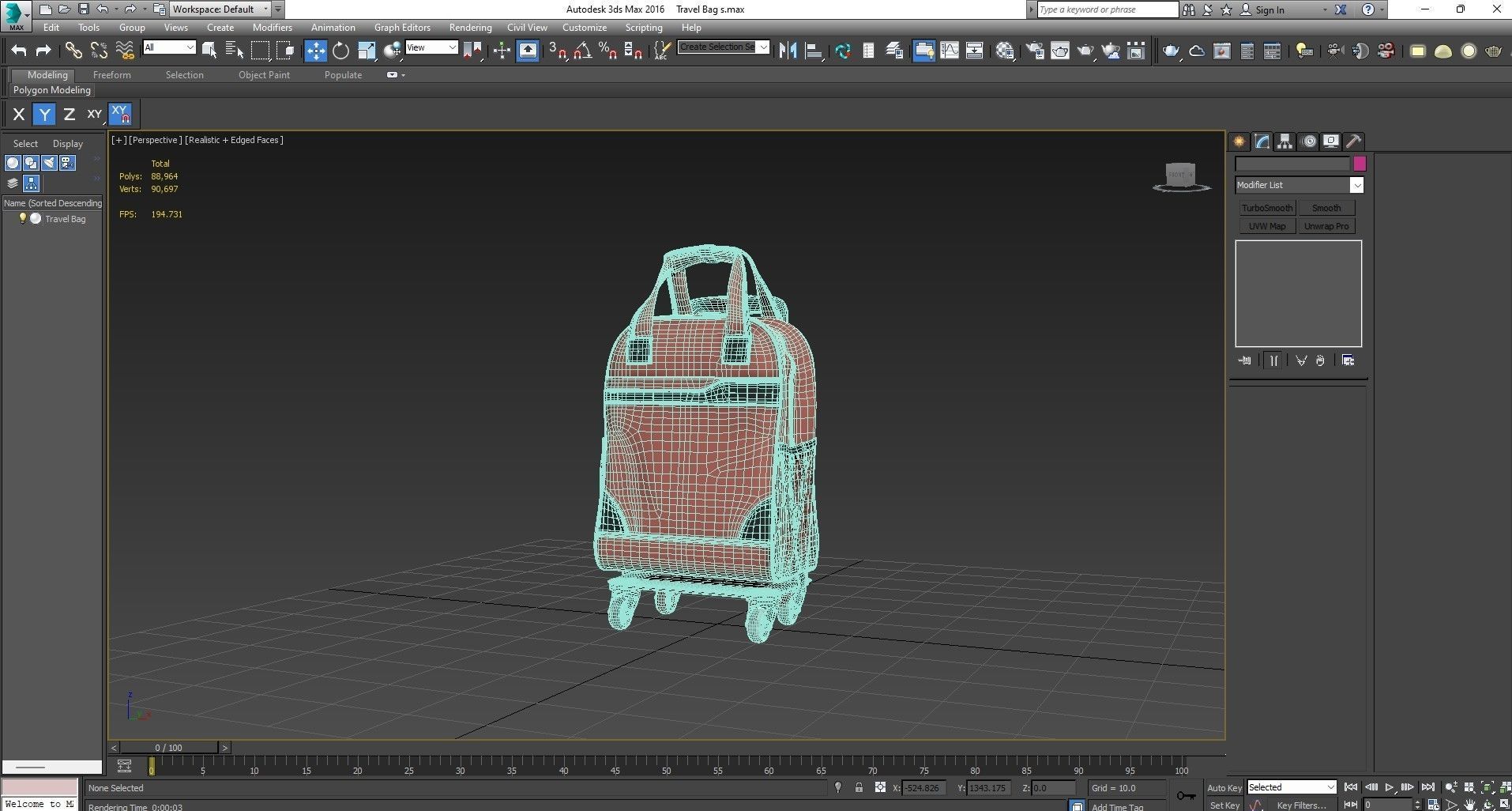The width and height of the screenshot is (1512, 811).
Task: Click the Bind to Space Warp icon
Action: (x=125, y=51)
